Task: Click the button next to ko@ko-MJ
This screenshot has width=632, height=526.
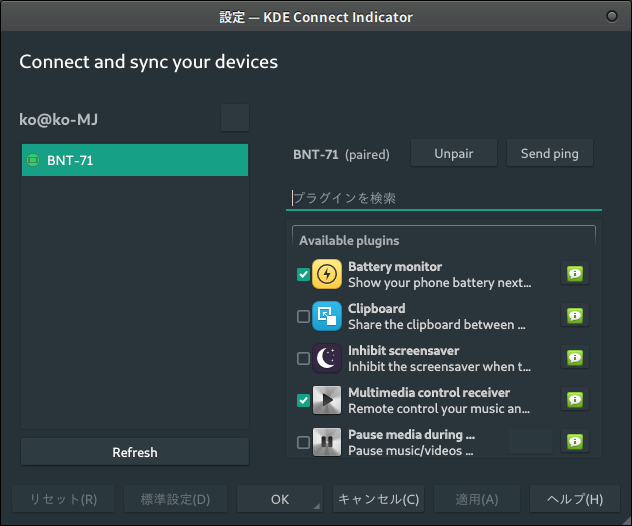Action: 235,118
